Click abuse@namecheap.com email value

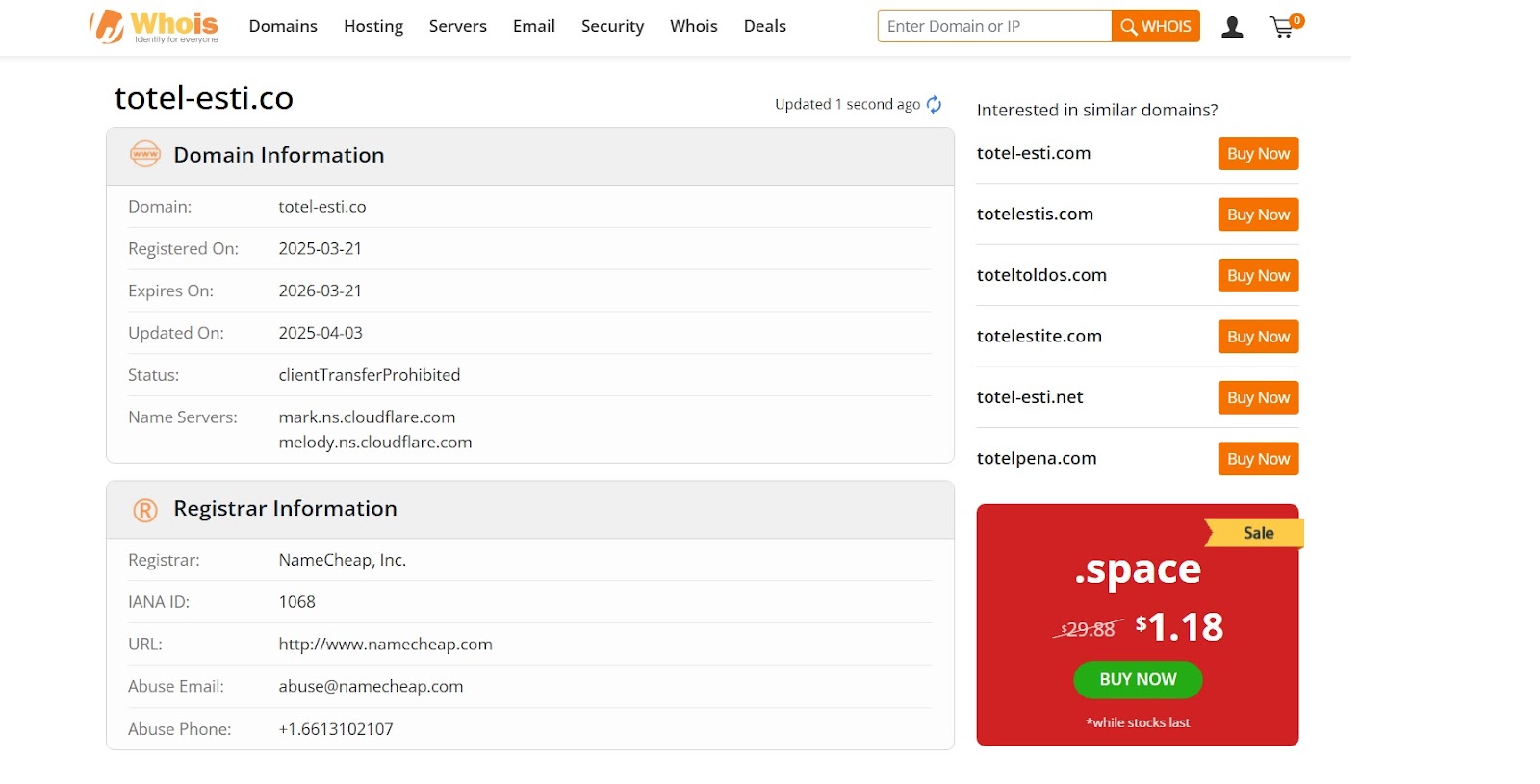(x=372, y=687)
